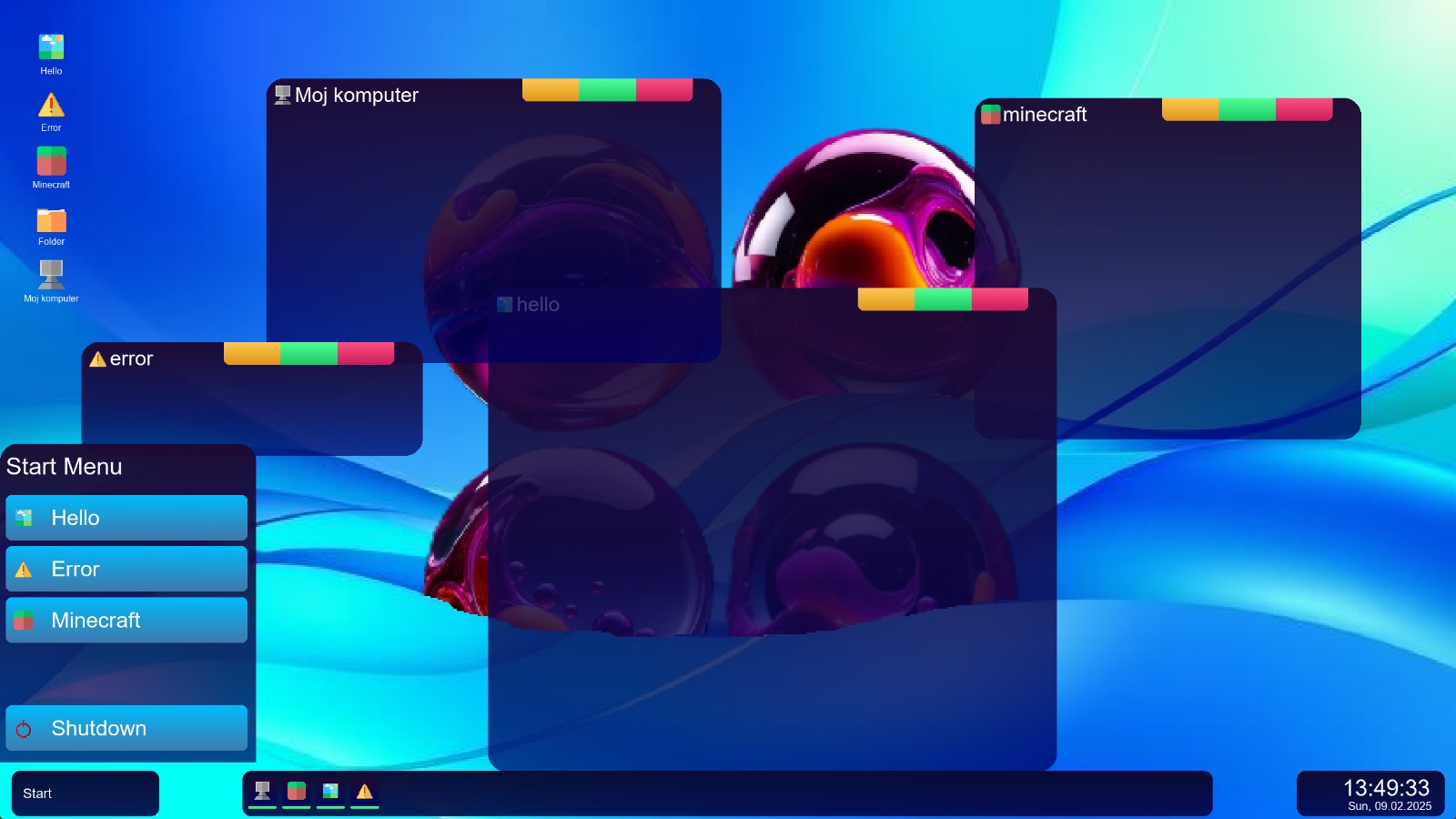This screenshot has width=1456, height=819.
Task: Launch Hello from the Start Menu
Action: point(126,518)
